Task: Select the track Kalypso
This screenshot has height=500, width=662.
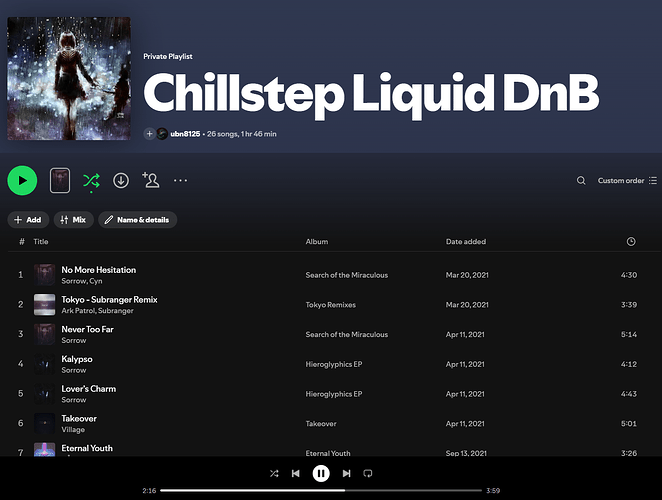Action: pos(77,359)
